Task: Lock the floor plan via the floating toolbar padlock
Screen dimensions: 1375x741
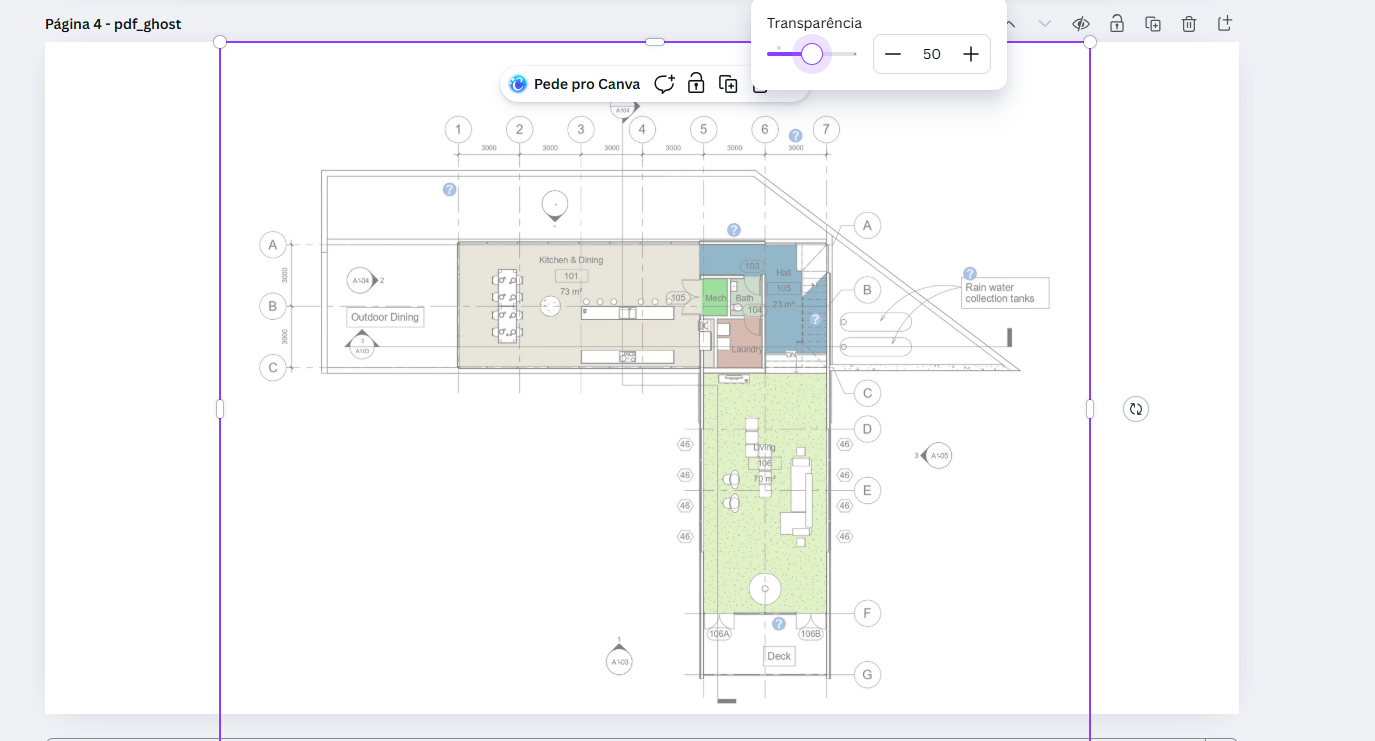Action: click(x=695, y=84)
